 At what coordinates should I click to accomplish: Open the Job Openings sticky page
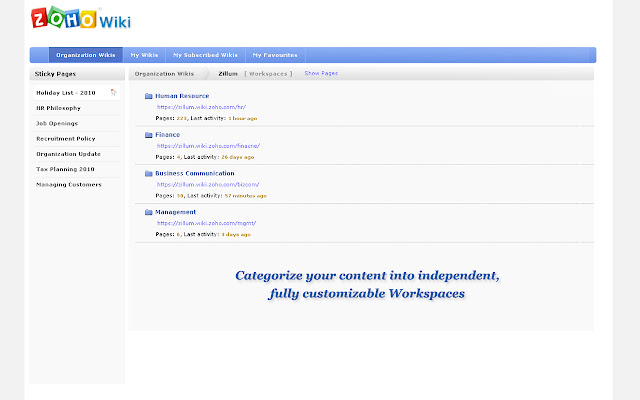point(57,123)
